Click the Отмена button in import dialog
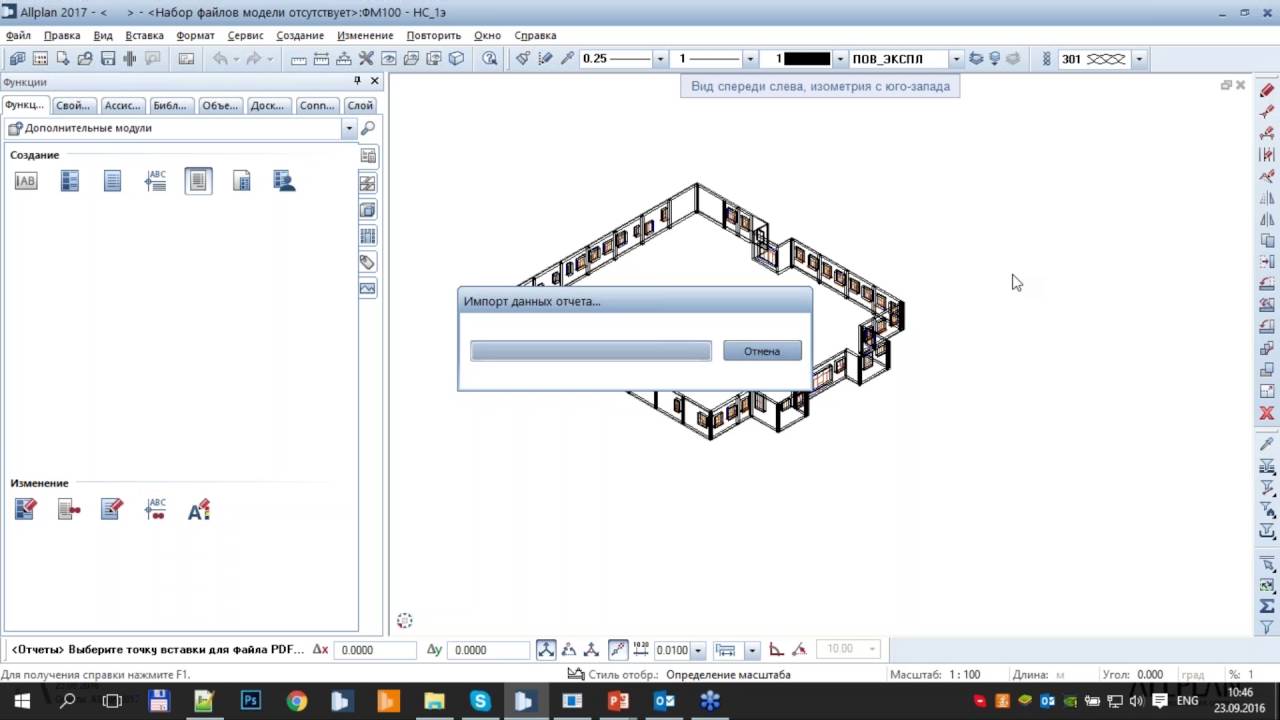 (762, 351)
